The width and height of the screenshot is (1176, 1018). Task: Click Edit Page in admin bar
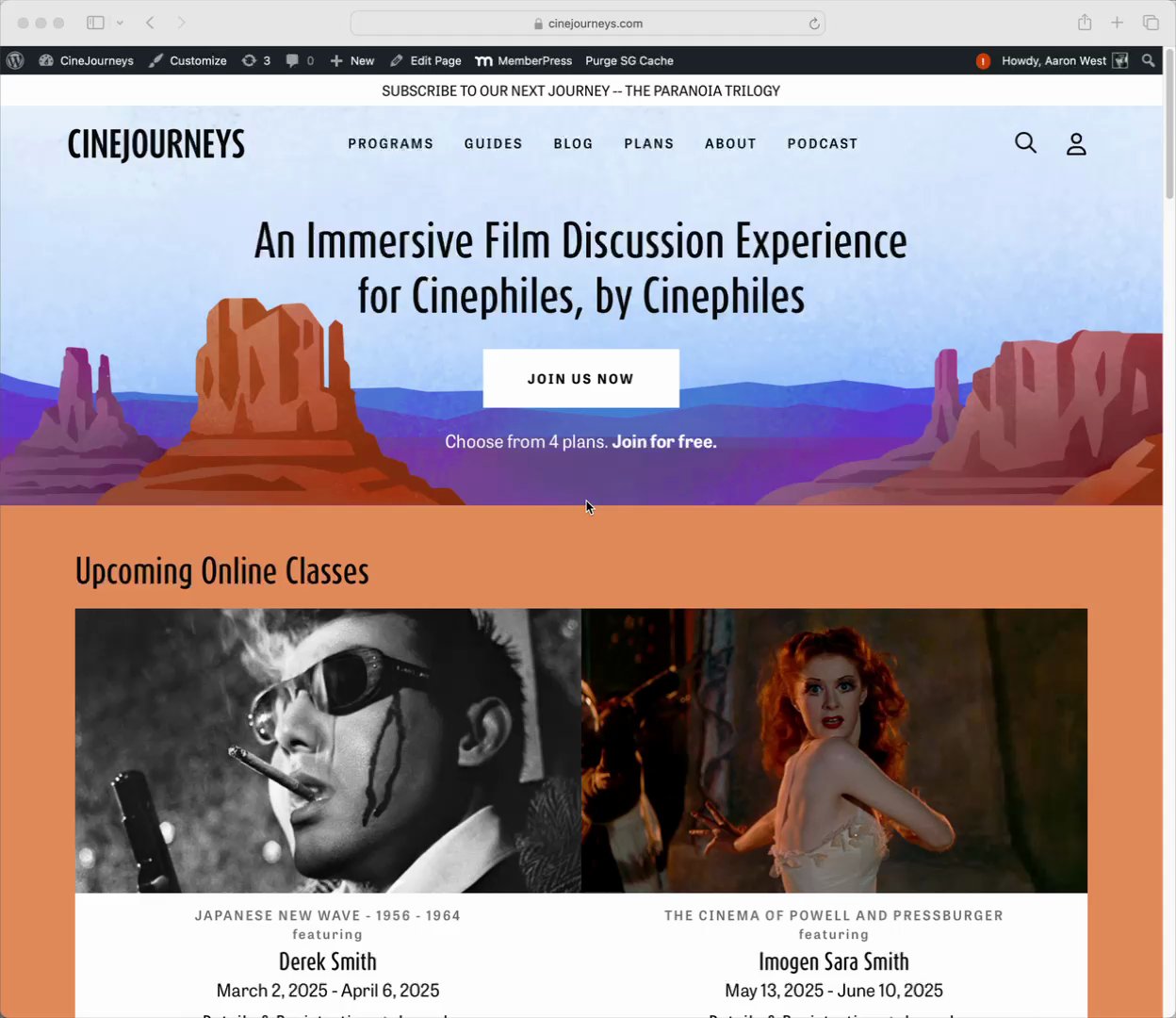click(426, 60)
